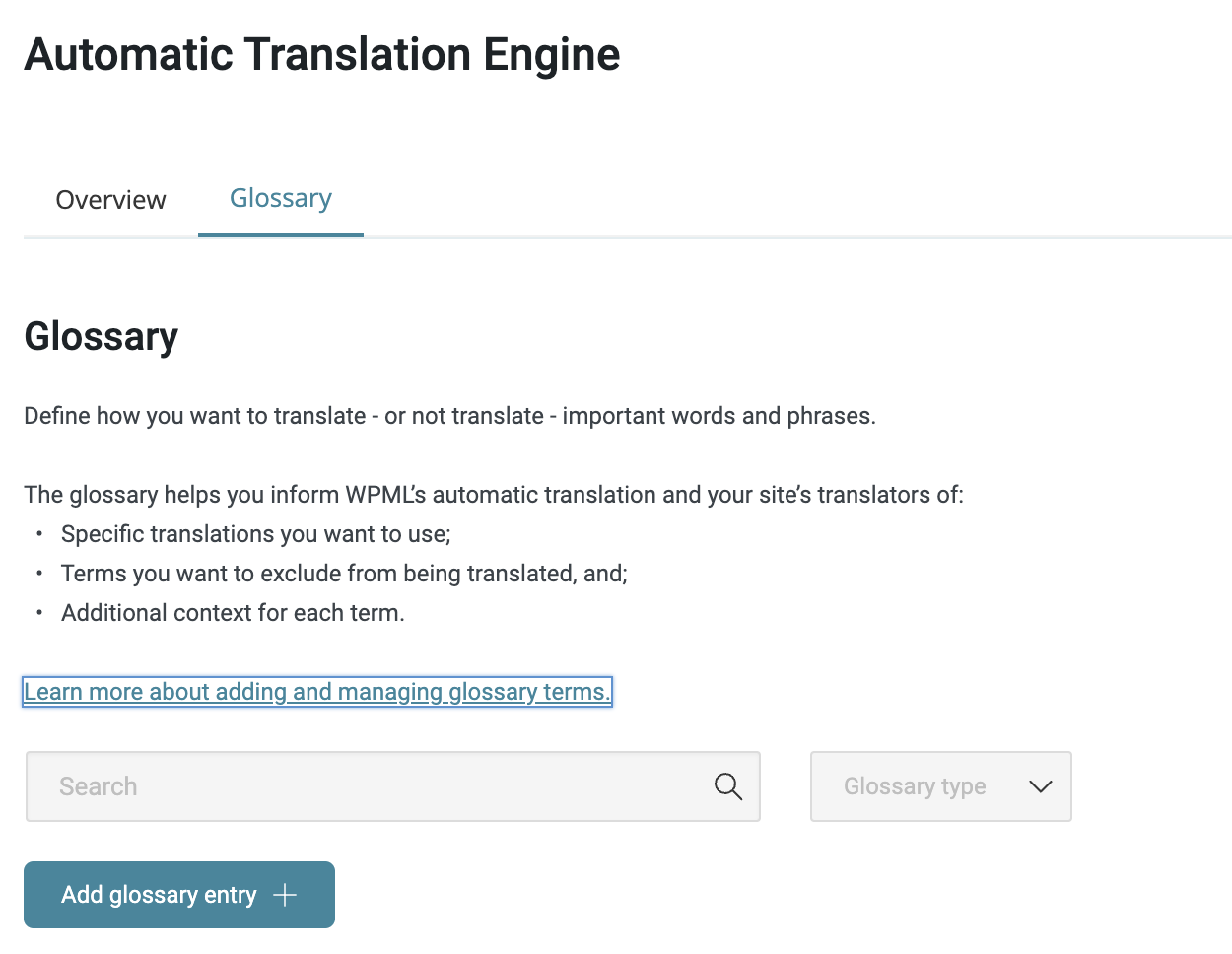Click the 'Add glossary entry' button text
This screenshot has width=1232, height=954.
159,895
